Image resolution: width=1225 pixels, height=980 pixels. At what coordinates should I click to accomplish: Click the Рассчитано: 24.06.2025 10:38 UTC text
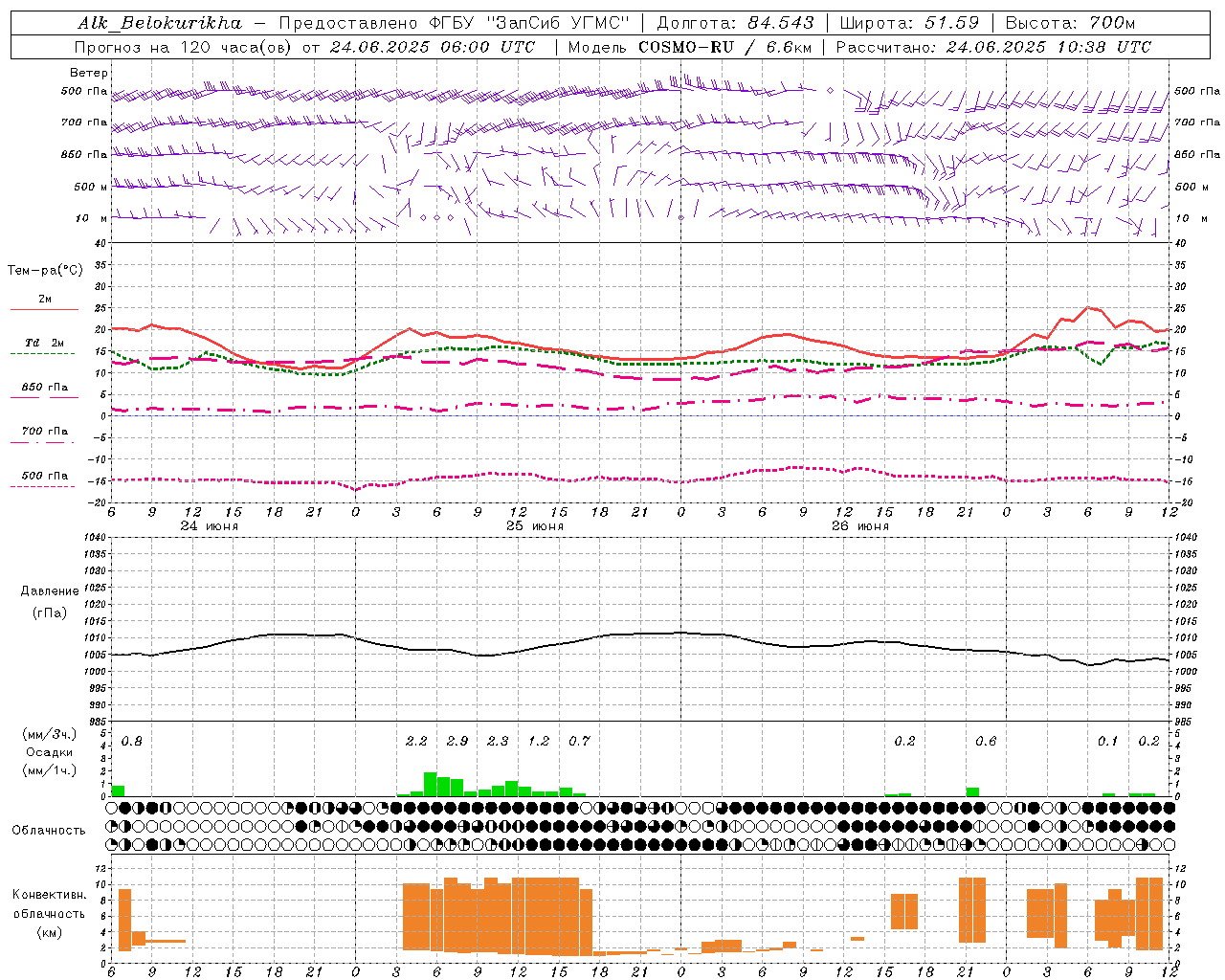pos(993,47)
